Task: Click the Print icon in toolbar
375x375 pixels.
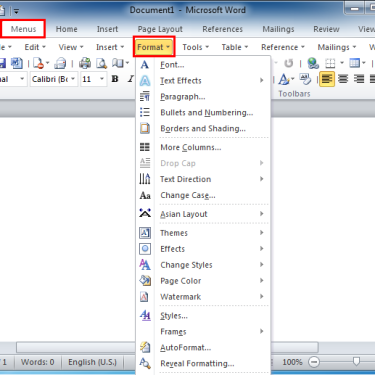Action: click(x=85, y=63)
